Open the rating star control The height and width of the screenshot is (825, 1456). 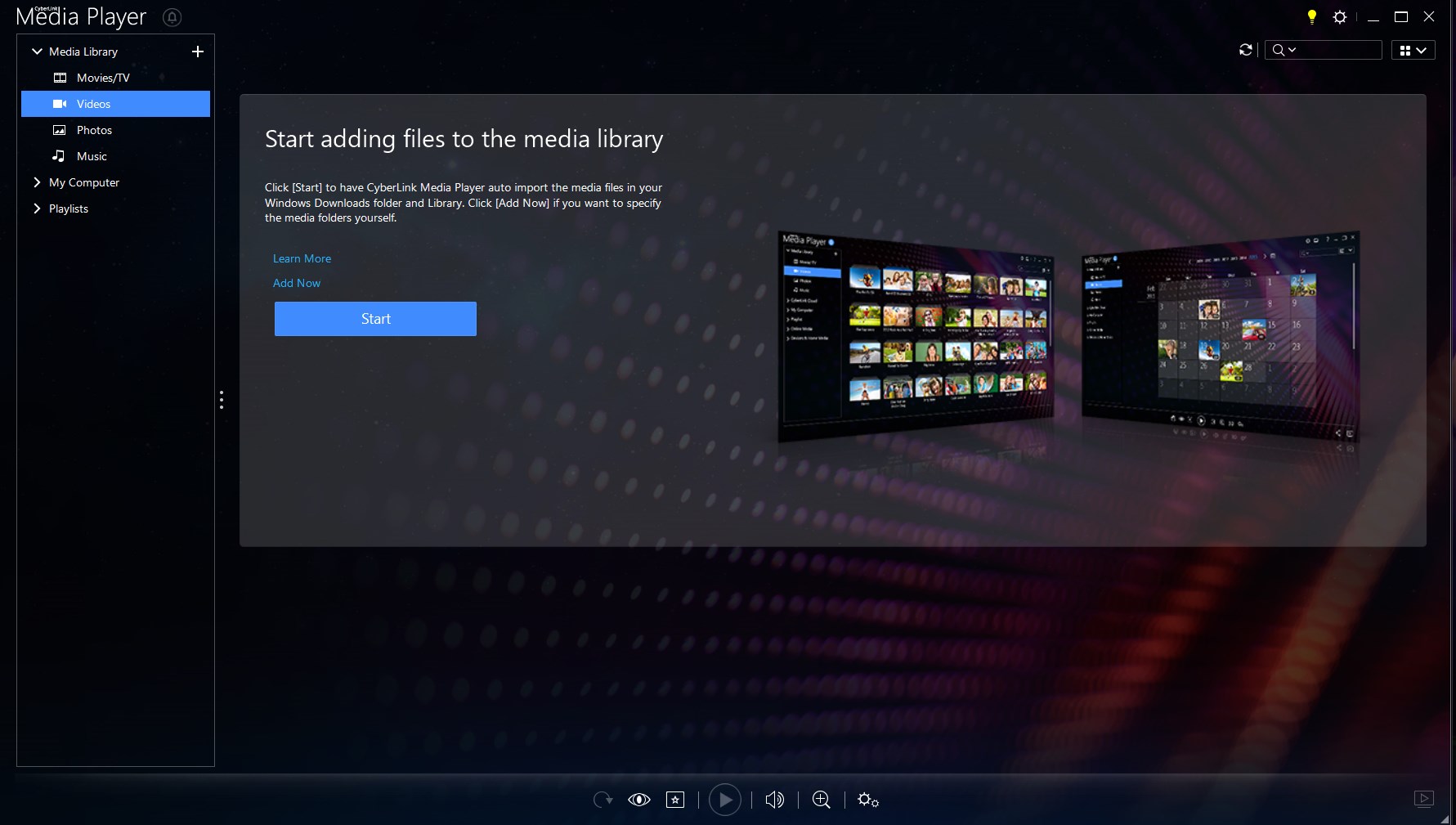pos(675,800)
